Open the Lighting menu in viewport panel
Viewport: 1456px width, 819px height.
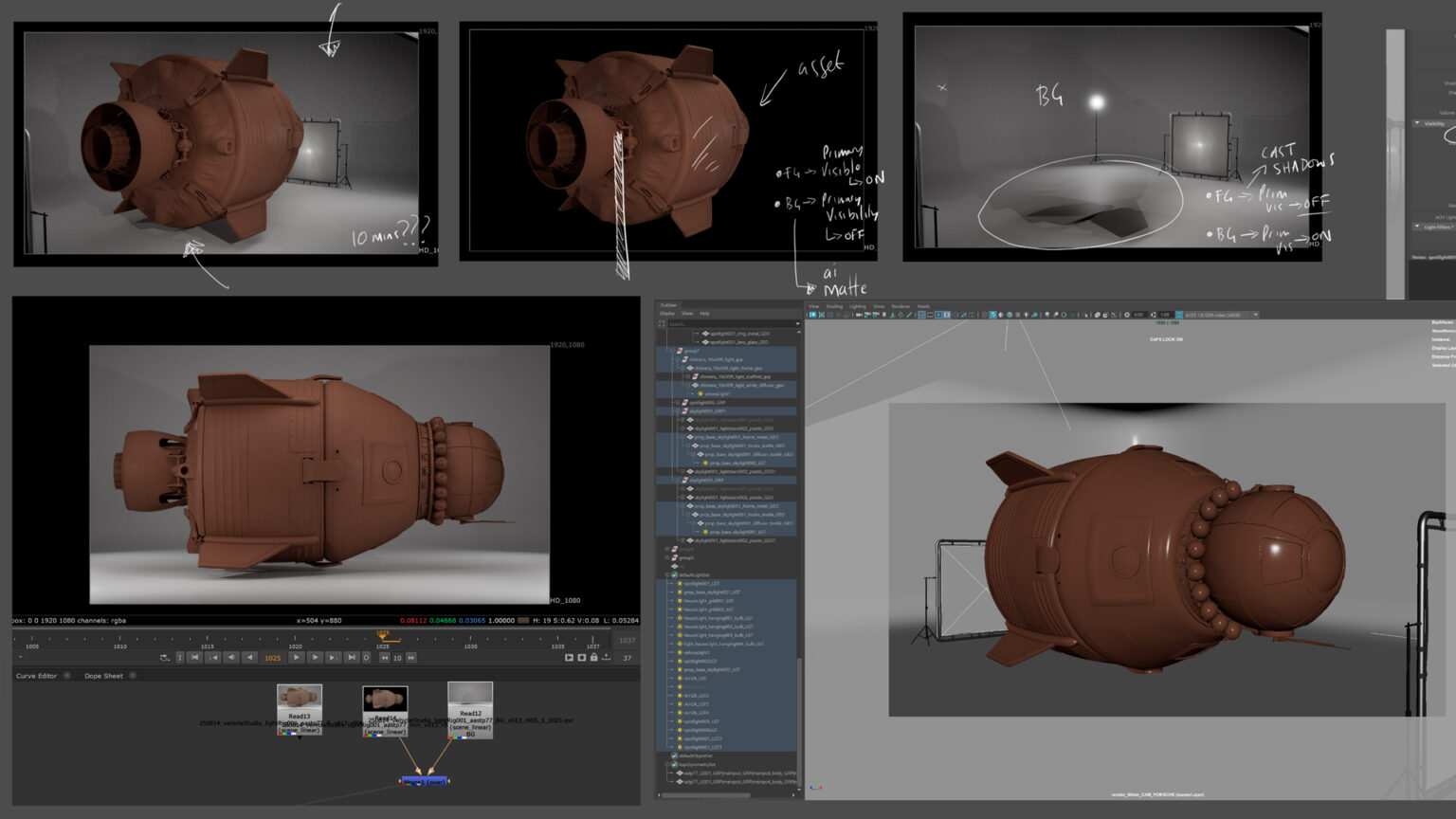click(x=858, y=306)
